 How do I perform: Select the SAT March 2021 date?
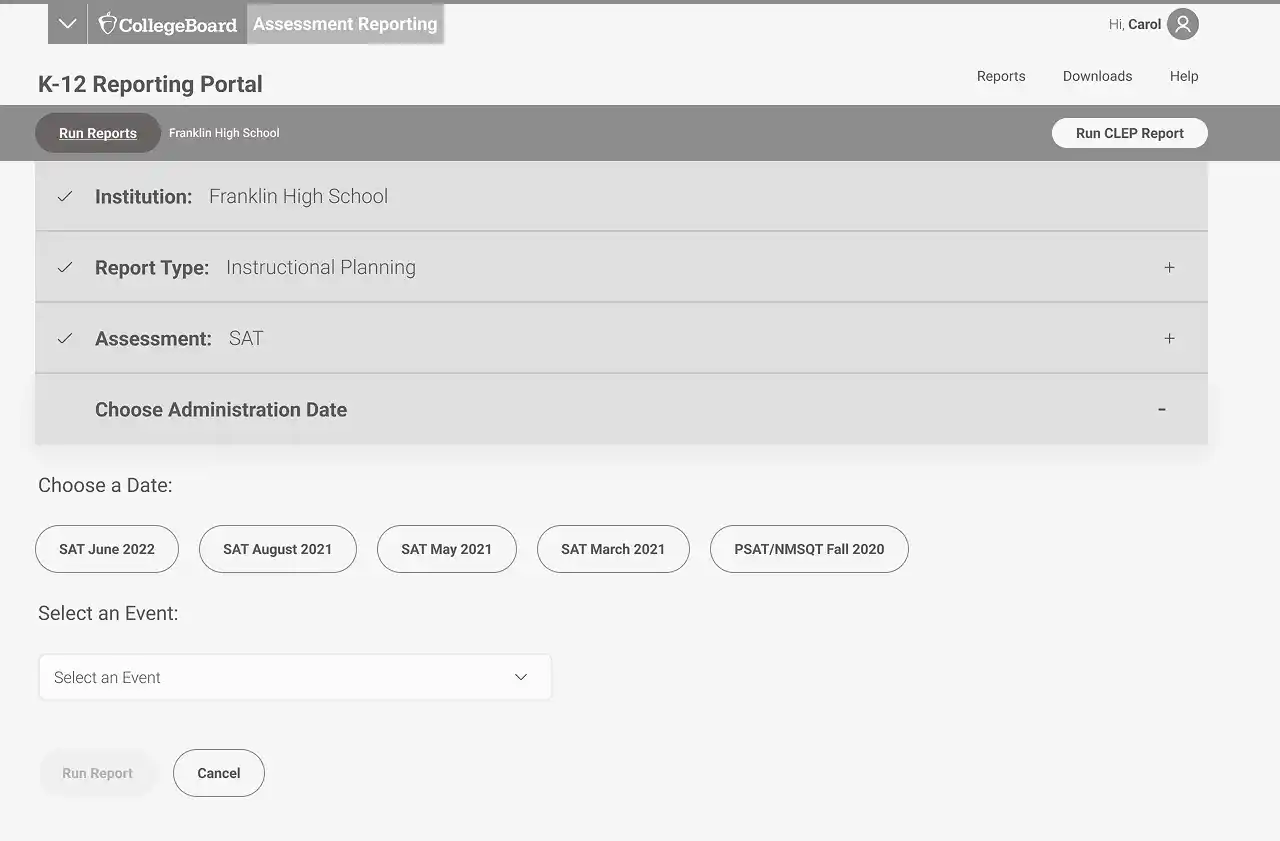(613, 549)
